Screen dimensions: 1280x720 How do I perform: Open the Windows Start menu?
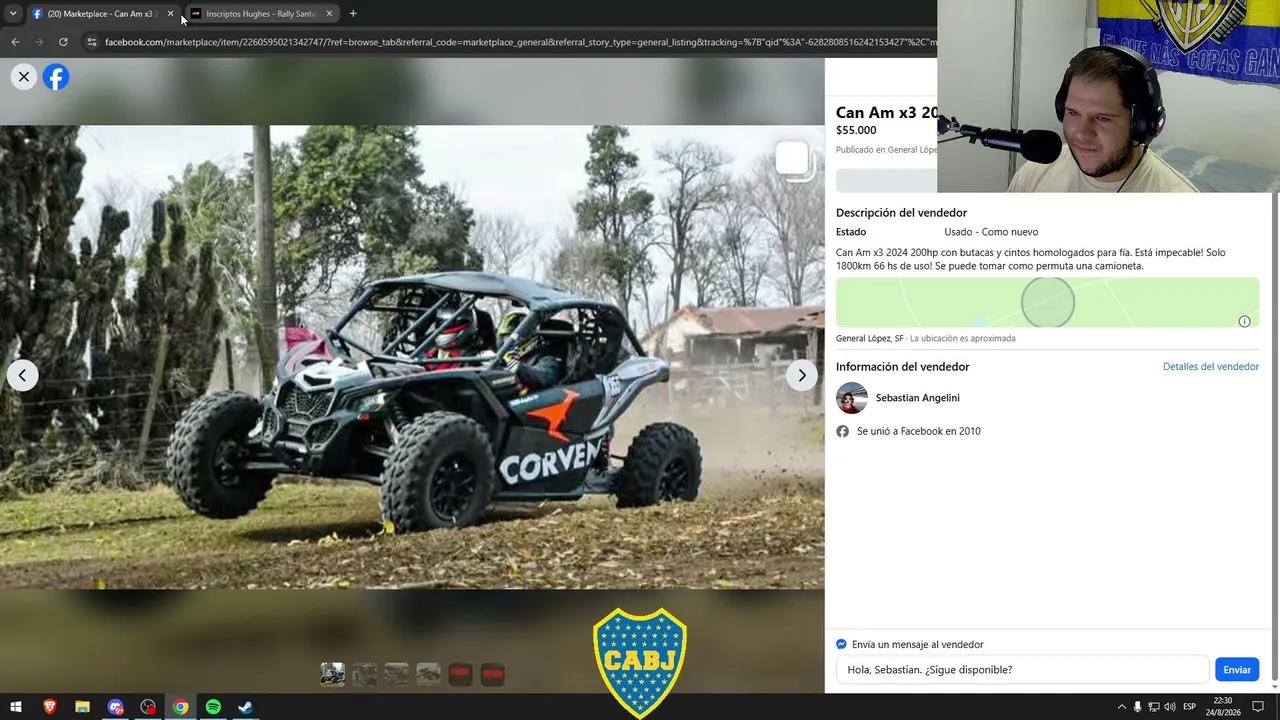16,707
